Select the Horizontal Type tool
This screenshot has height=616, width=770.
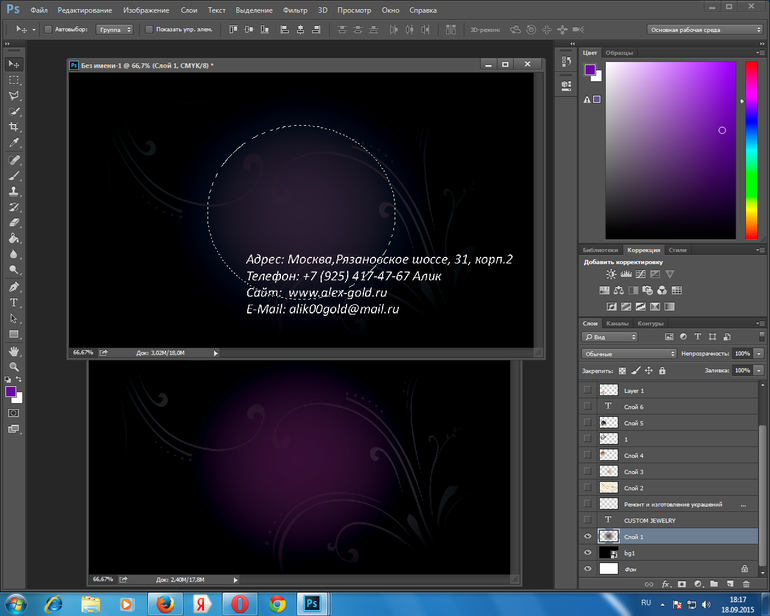click(x=14, y=302)
